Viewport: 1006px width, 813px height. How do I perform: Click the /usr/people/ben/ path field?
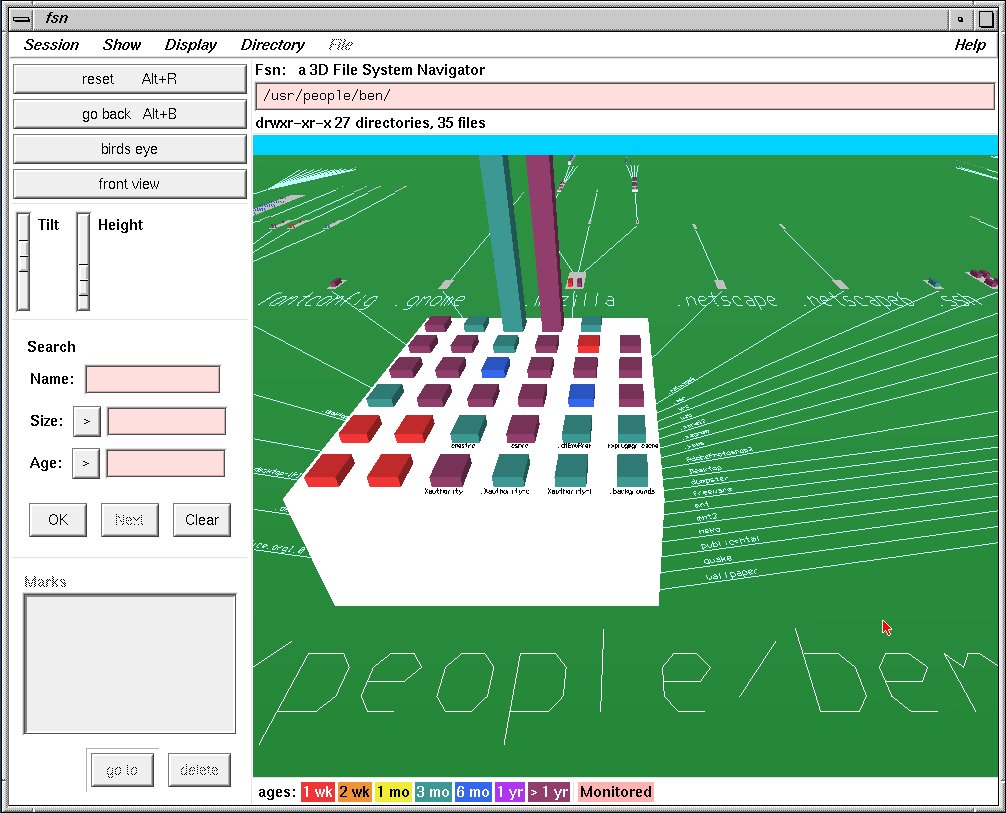click(x=625, y=96)
